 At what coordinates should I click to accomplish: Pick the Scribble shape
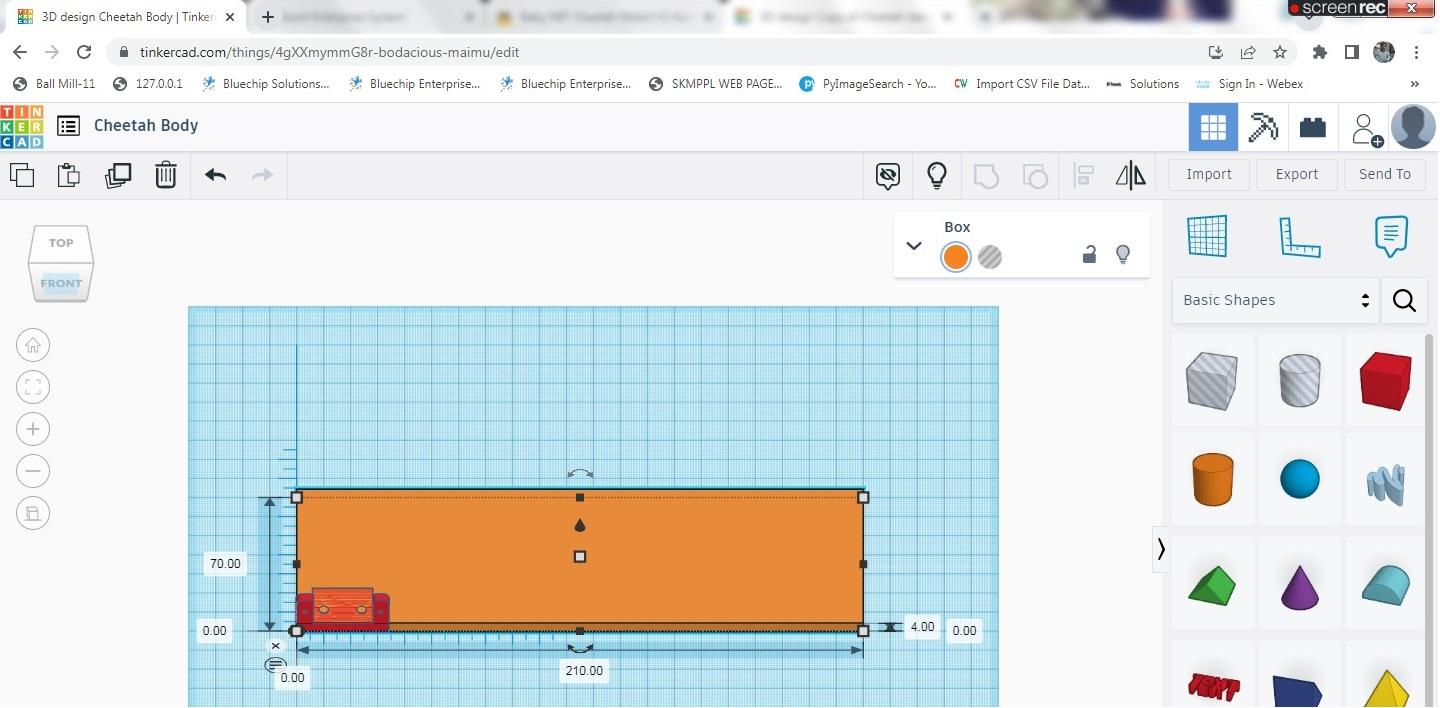1386,483
